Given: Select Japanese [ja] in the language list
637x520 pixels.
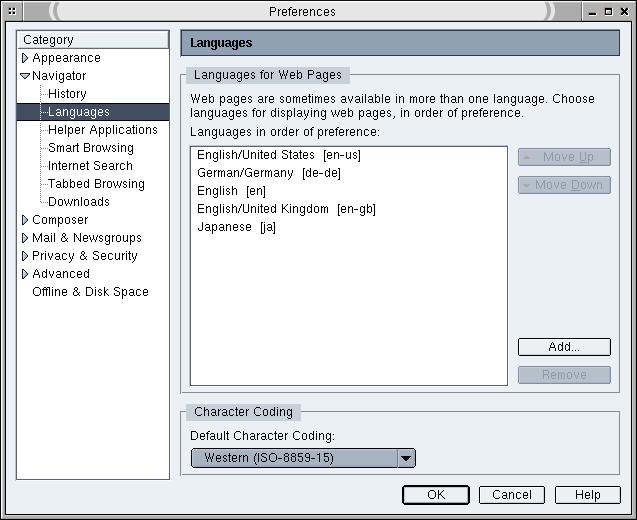Looking at the screenshot, I should pyautogui.click(x=236, y=227).
